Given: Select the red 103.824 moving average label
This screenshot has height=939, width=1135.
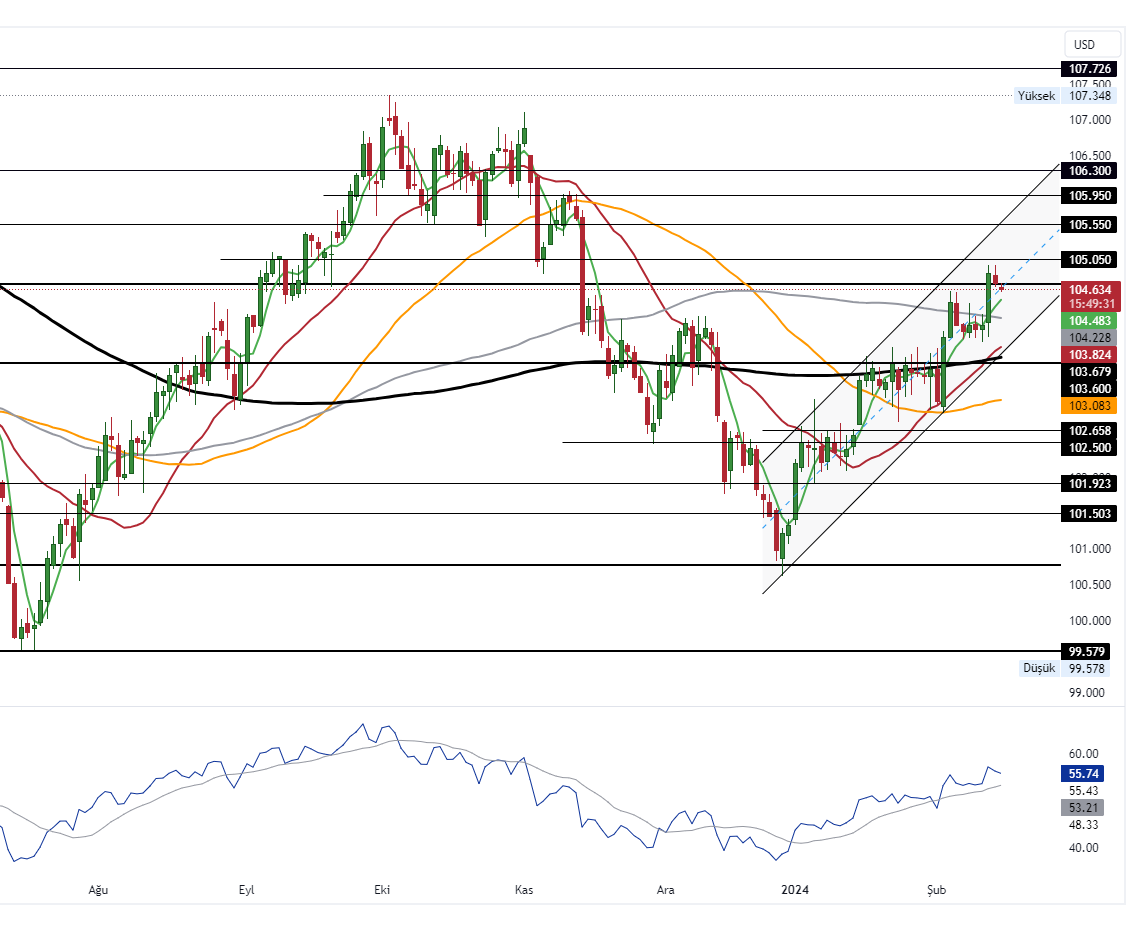Looking at the screenshot, I should pos(1089,355).
